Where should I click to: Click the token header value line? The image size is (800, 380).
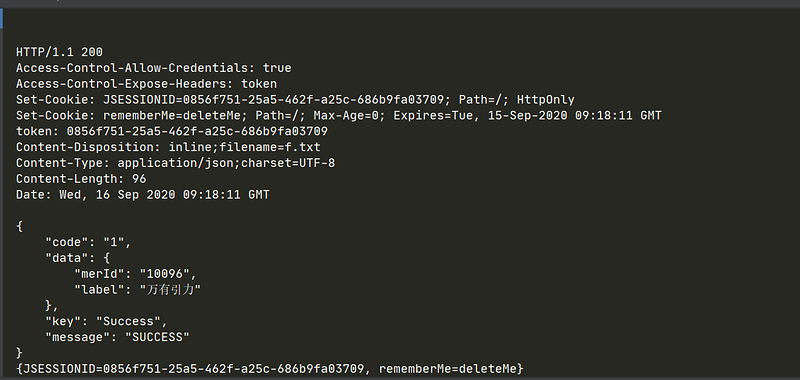pos(172,131)
